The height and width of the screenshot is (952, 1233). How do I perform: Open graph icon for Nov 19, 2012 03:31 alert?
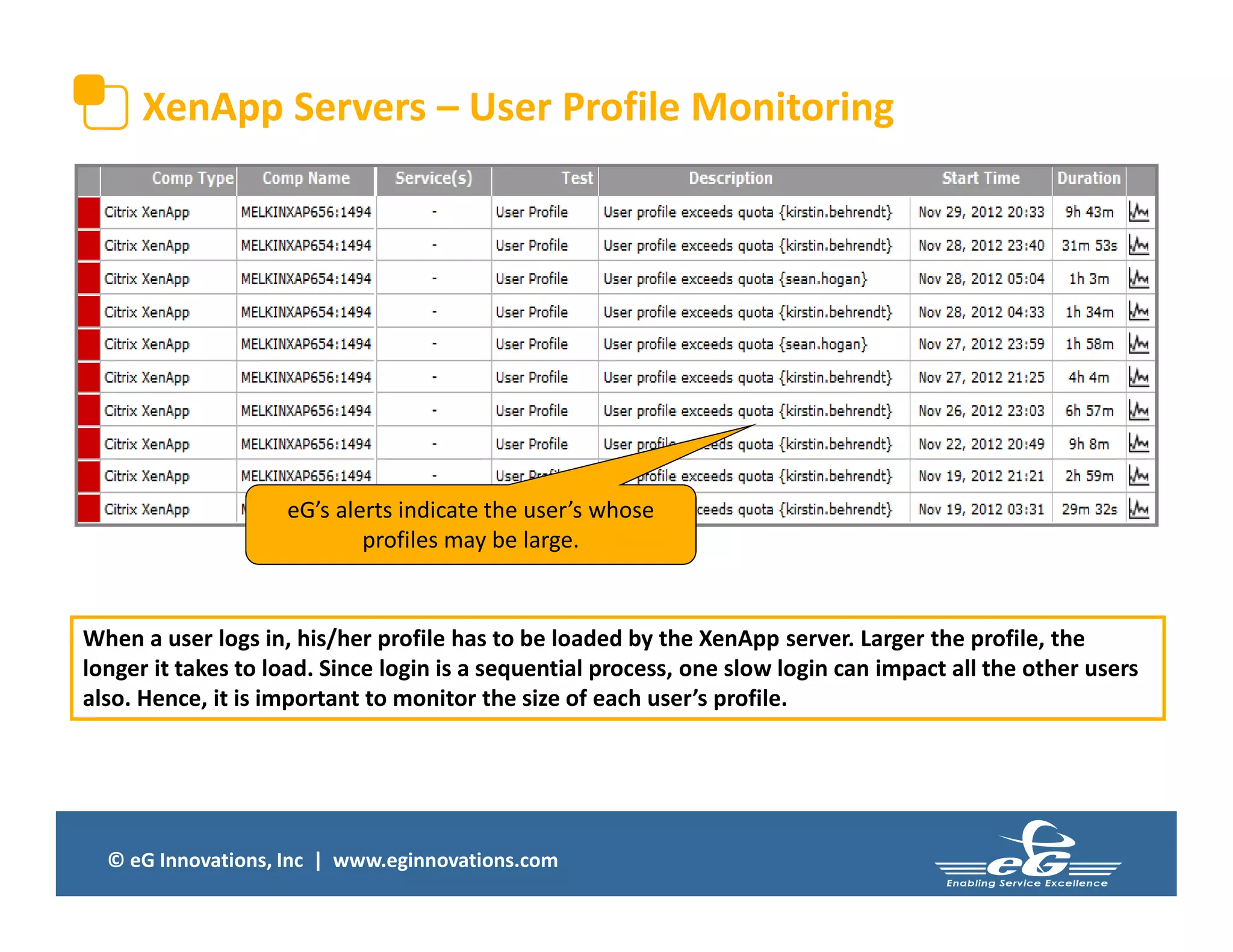point(1139,509)
